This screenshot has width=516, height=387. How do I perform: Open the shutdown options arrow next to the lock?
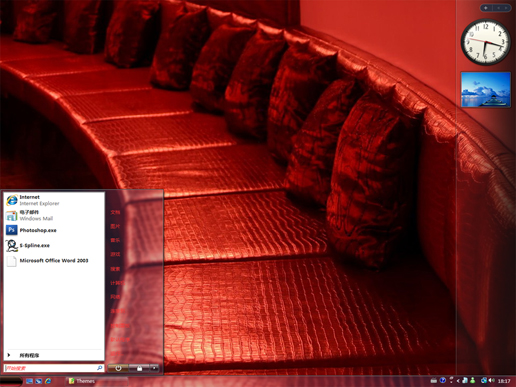[x=154, y=368]
